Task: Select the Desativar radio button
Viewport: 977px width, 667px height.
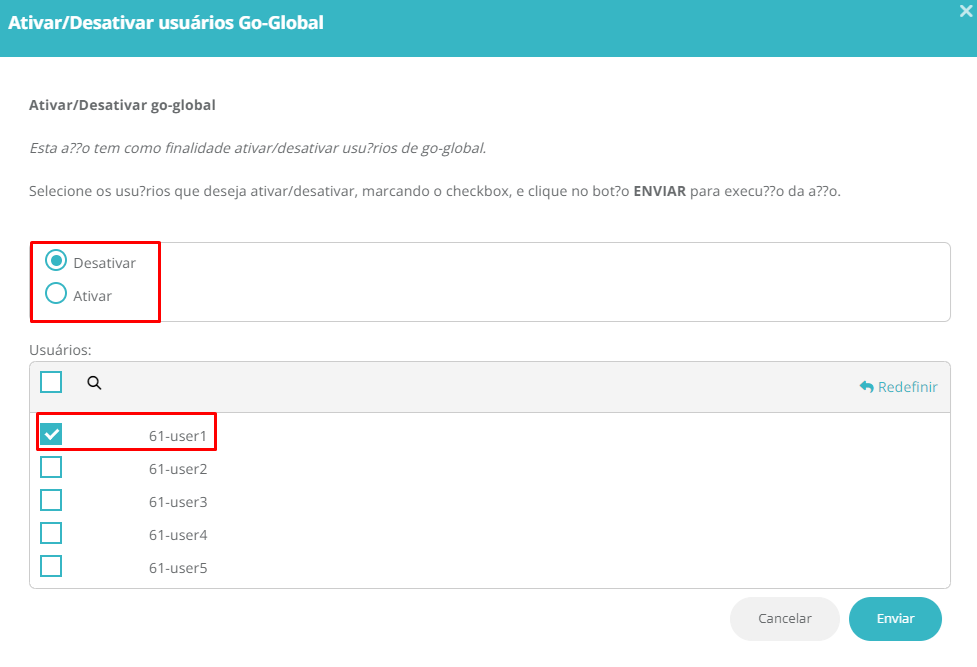Action: pyautogui.click(x=56, y=261)
